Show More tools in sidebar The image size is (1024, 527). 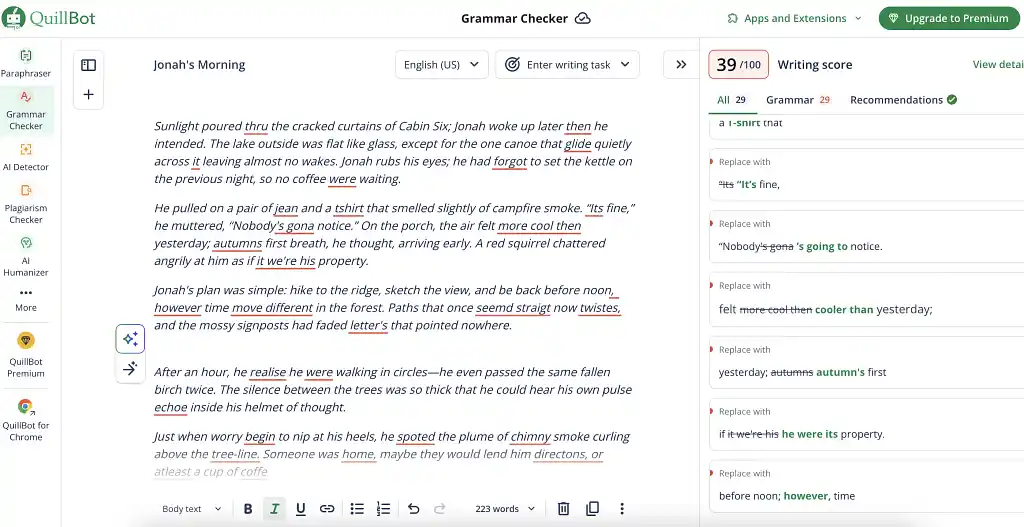25,300
